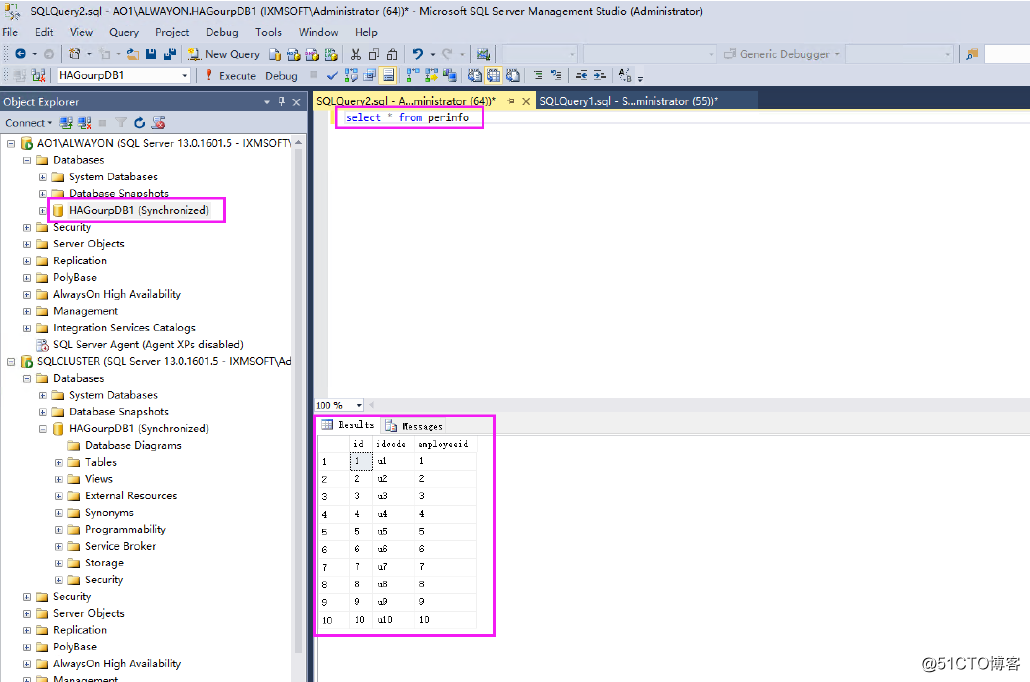1030x682 pixels.
Task: Click the Increase Indent icon
Action: [600, 76]
